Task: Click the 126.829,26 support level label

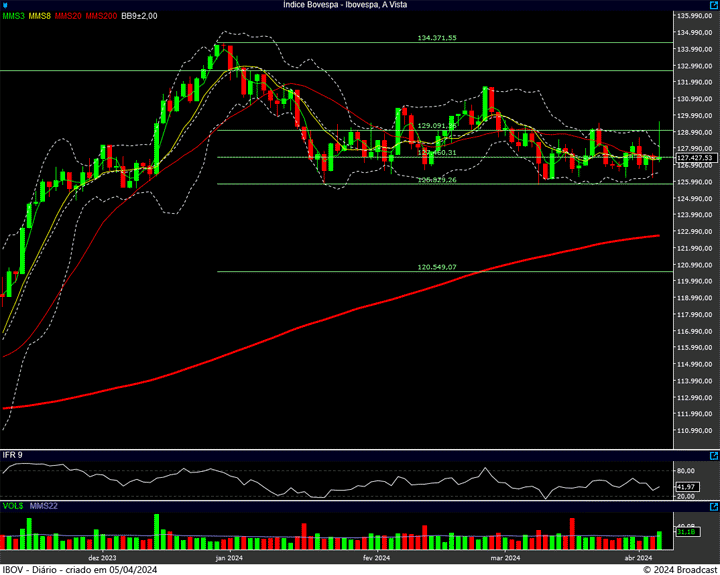Action: point(436,180)
